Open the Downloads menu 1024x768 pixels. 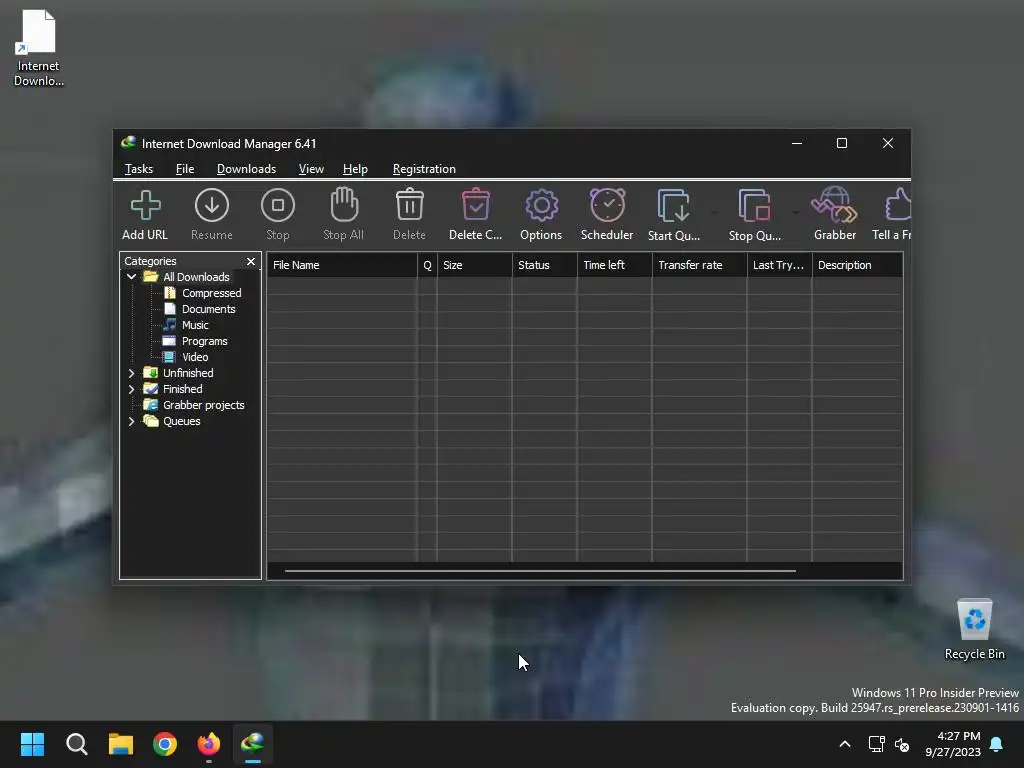tap(246, 168)
